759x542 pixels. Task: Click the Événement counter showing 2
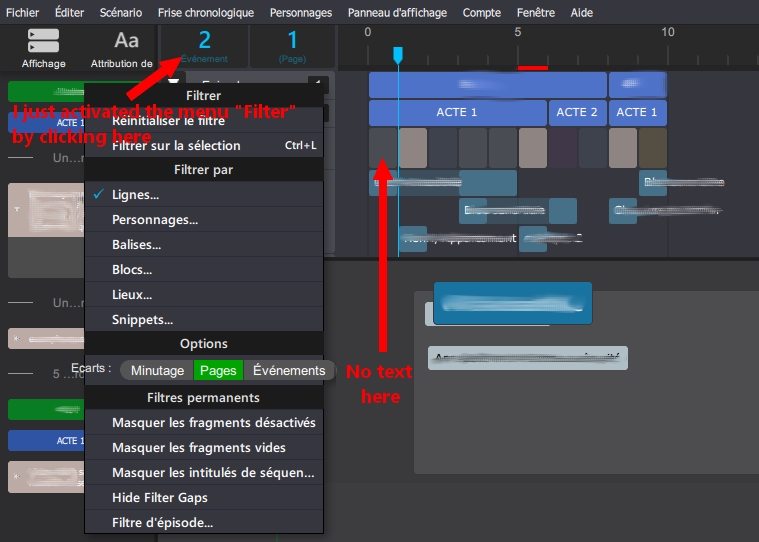click(205, 46)
